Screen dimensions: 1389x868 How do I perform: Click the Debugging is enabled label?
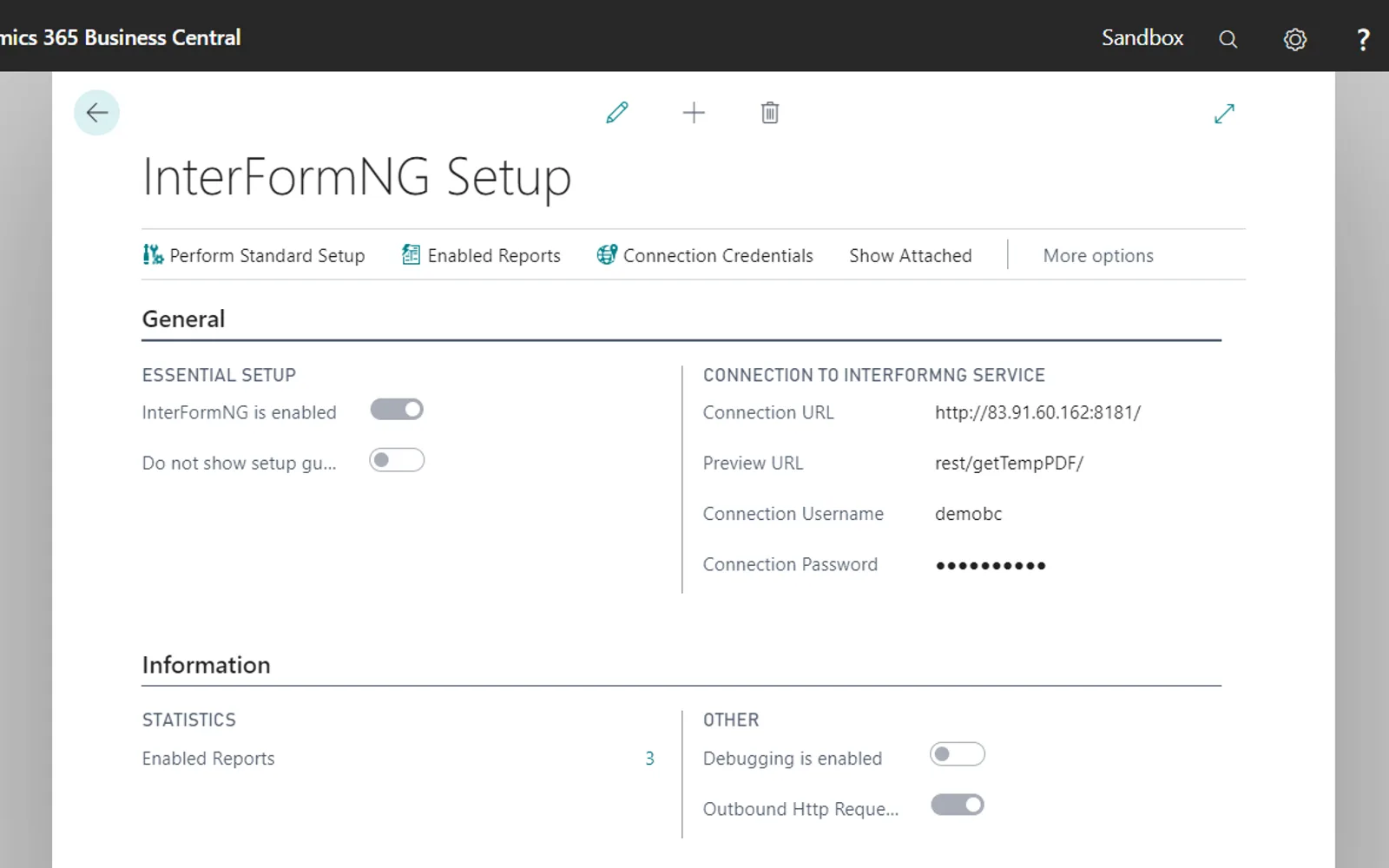tap(793, 759)
